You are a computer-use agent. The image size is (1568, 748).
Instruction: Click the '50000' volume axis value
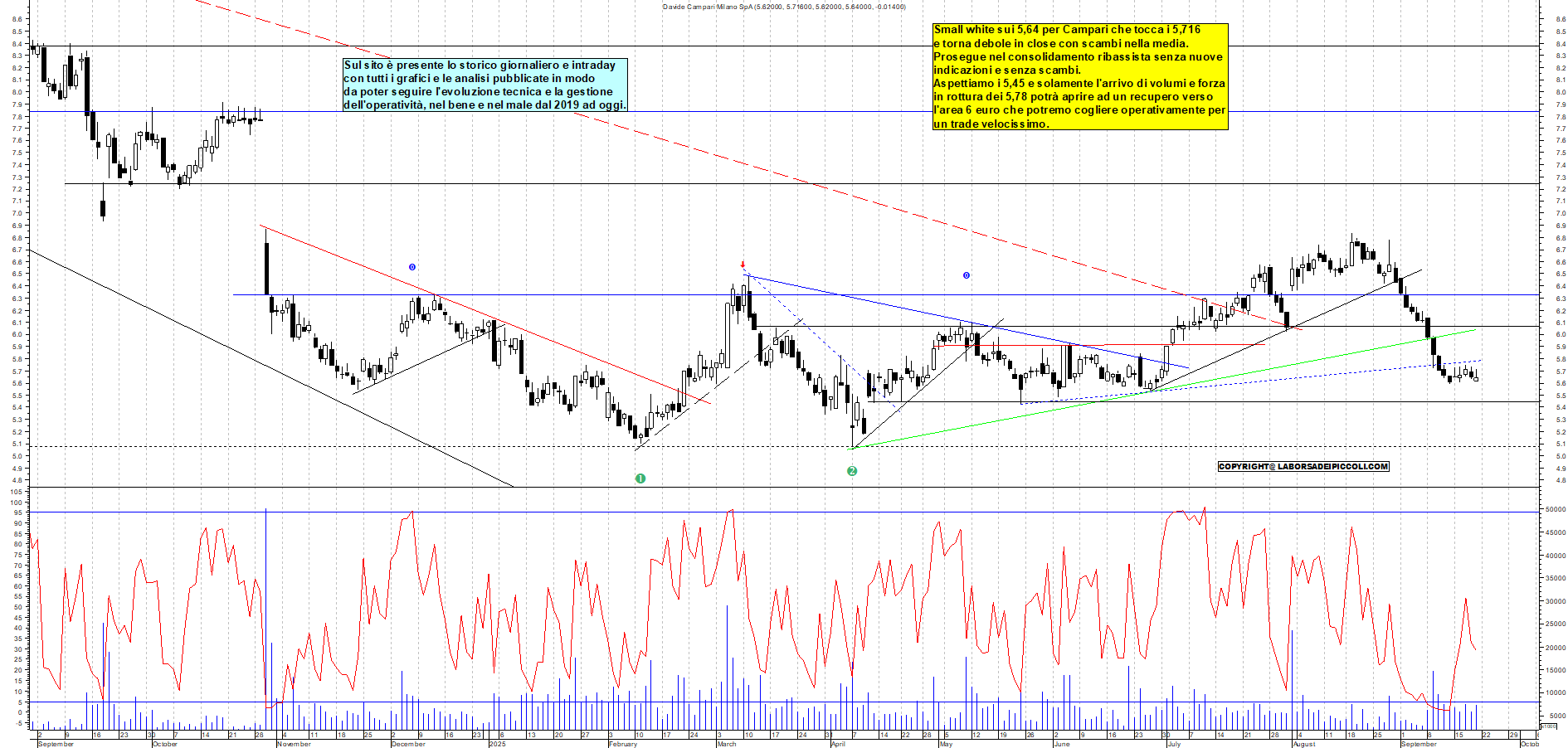pos(1555,510)
